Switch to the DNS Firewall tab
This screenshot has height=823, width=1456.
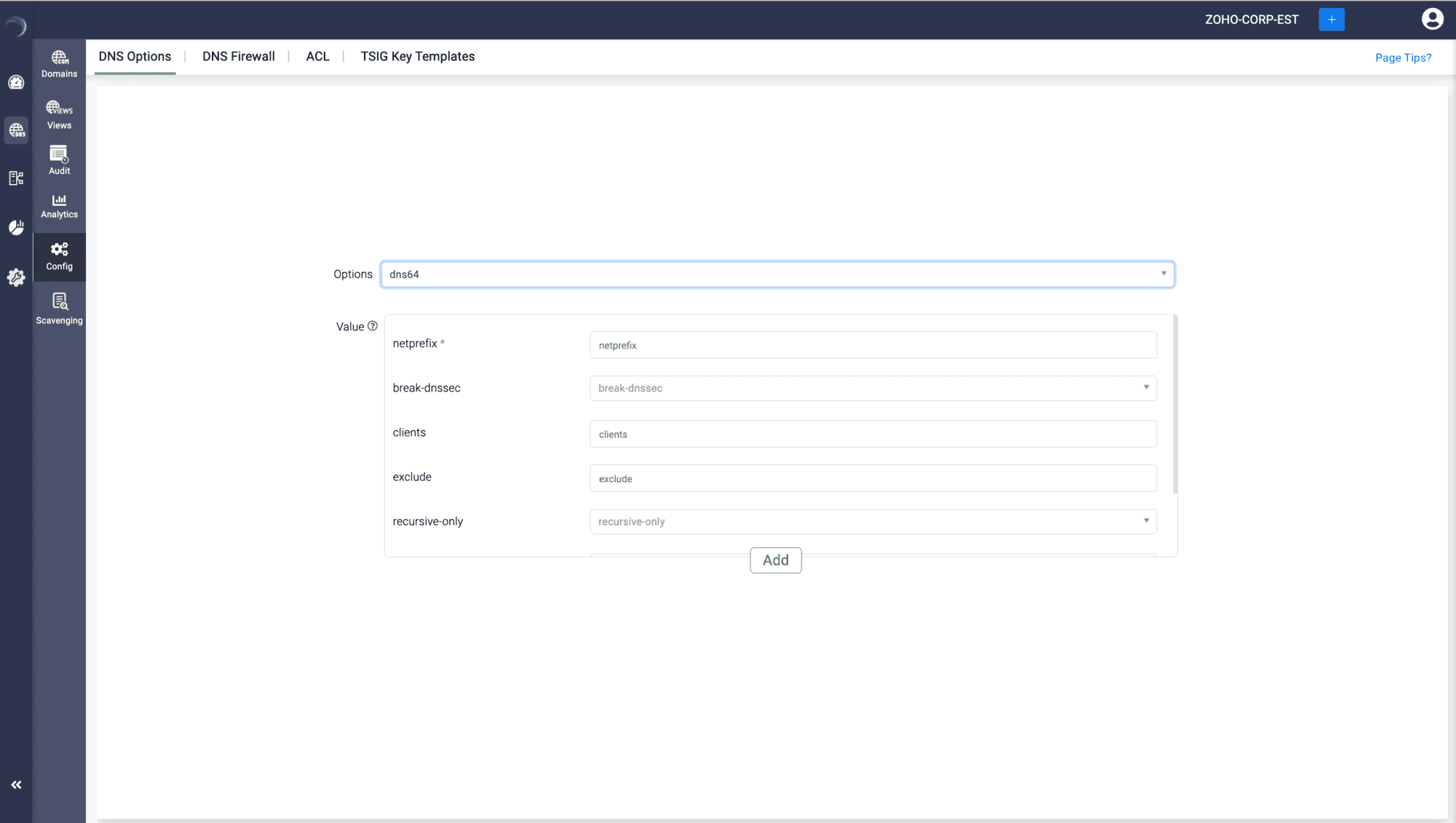(x=238, y=57)
